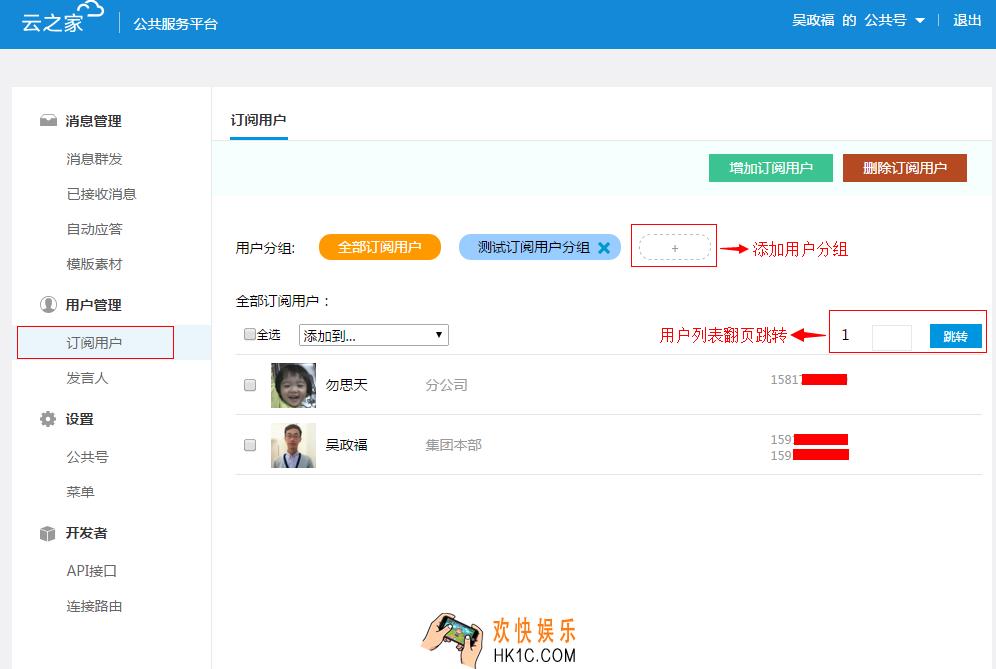The width and height of the screenshot is (996, 669).
Task: Click the 用户管理 section heading
Action: 93,305
